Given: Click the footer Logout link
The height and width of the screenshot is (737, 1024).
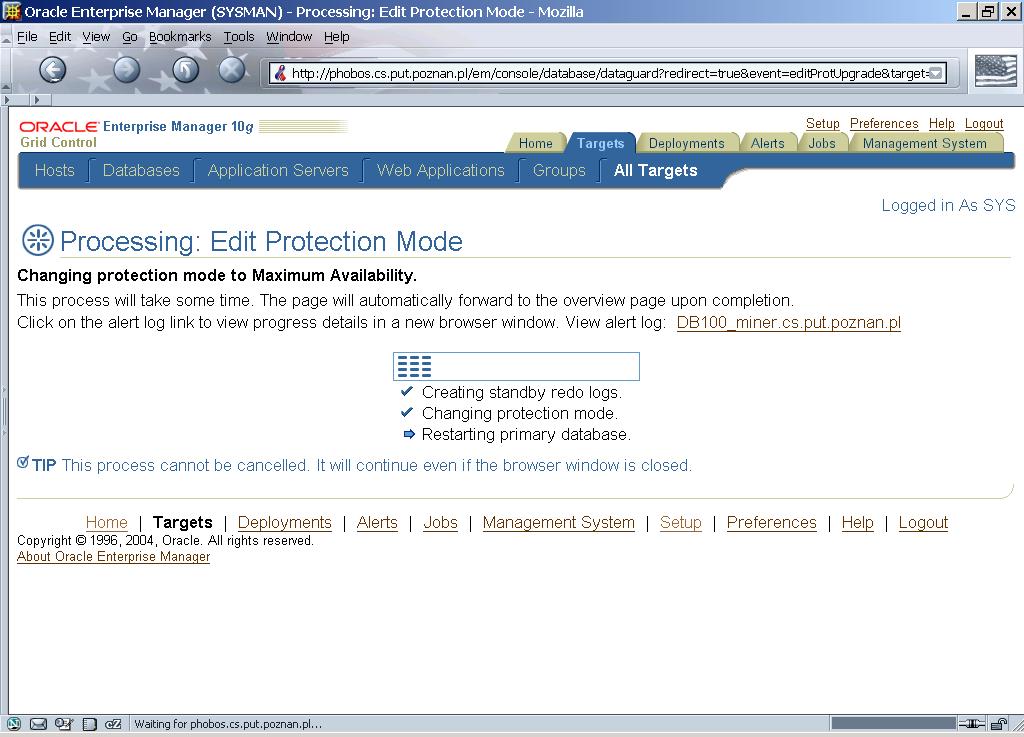Looking at the screenshot, I should click(x=923, y=522).
